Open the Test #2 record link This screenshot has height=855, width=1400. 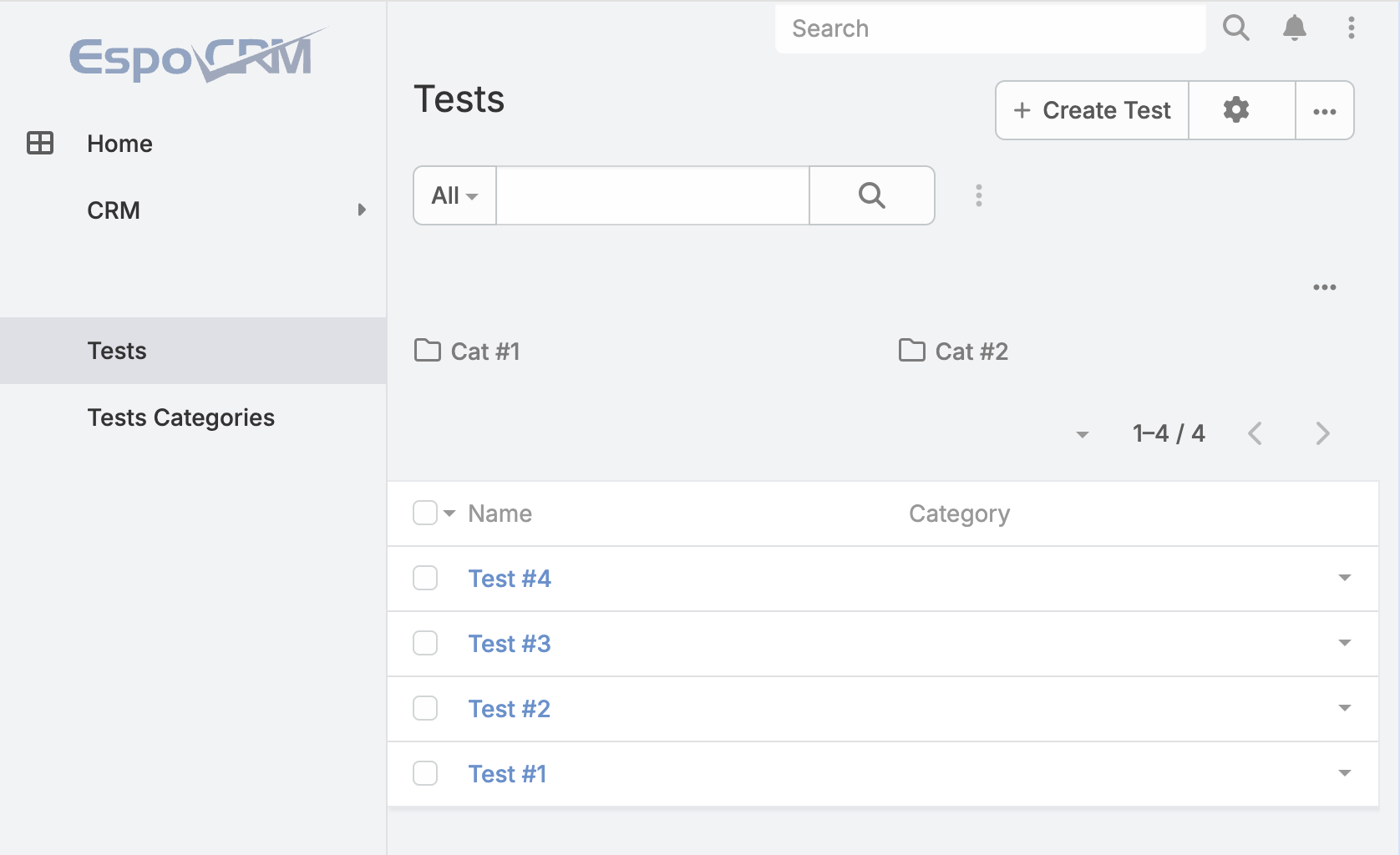click(x=510, y=708)
